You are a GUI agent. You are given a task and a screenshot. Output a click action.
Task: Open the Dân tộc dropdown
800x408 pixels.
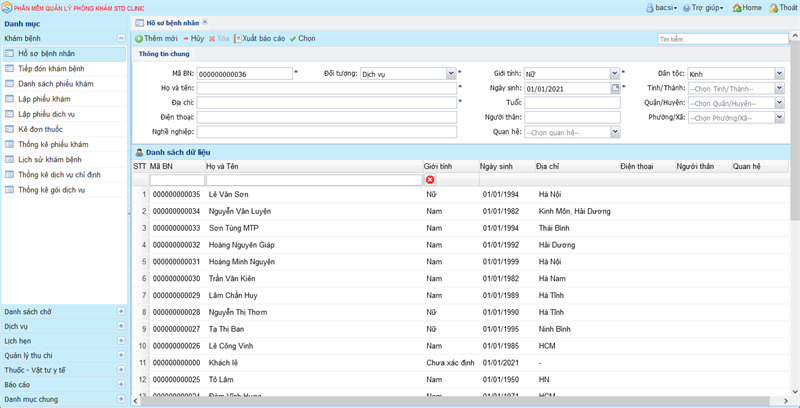pos(779,73)
